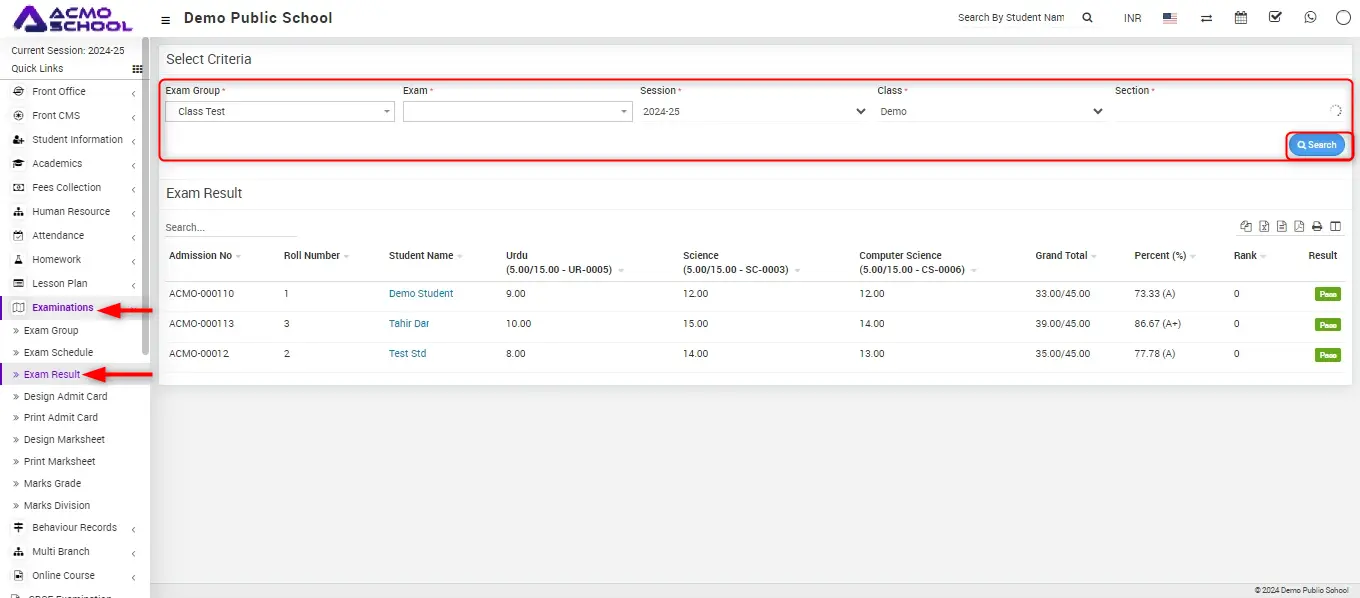Screen dimensions: 1360x598
Task: Open the Exam dropdown
Action: coord(517,112)
